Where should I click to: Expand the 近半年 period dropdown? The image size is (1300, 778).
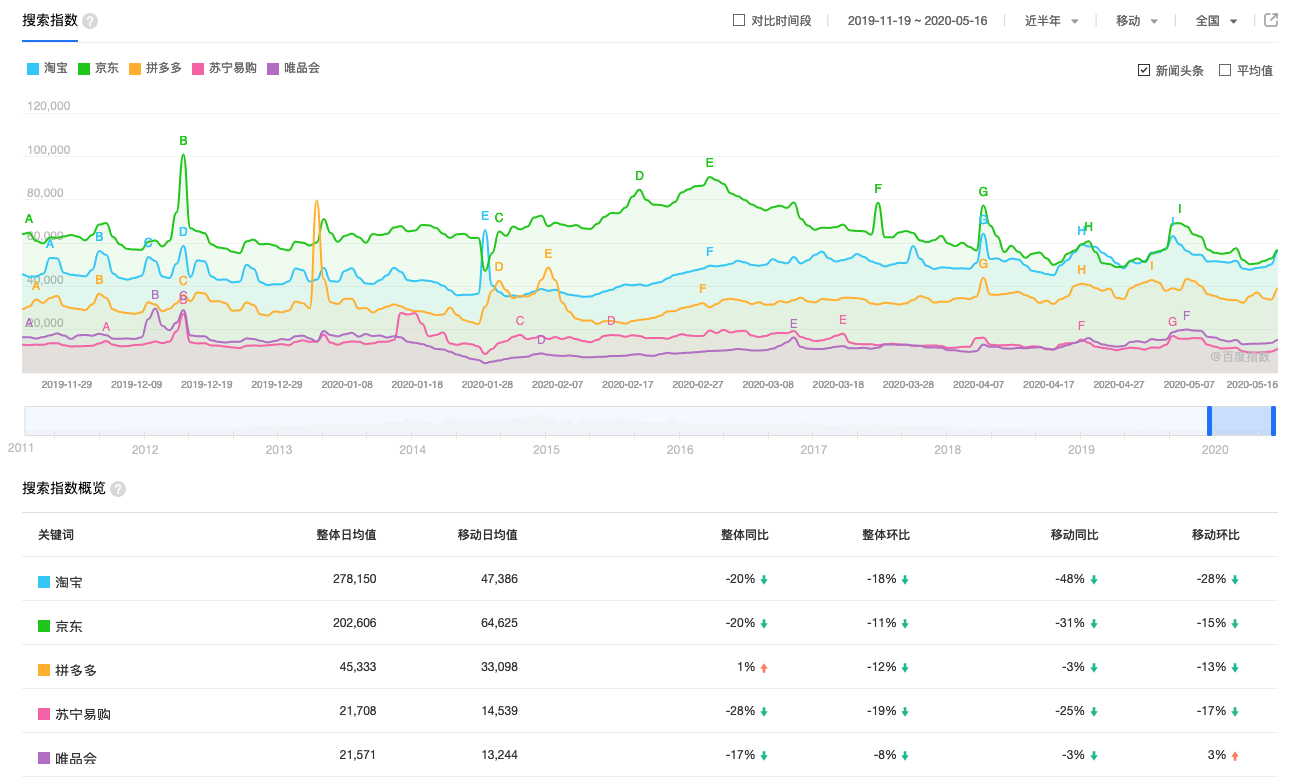(1051, 21)
